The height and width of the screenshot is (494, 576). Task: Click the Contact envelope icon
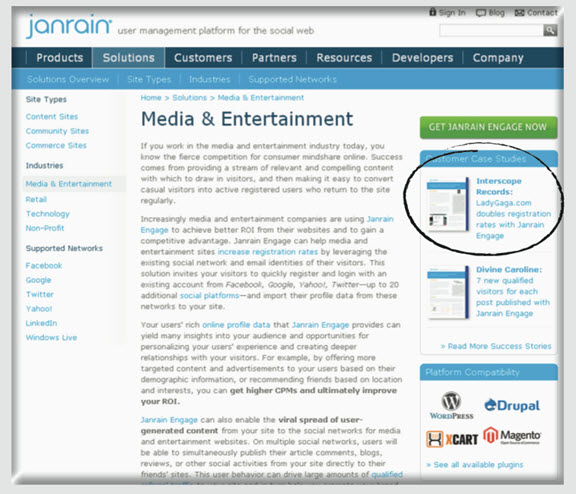pos(519,13)
